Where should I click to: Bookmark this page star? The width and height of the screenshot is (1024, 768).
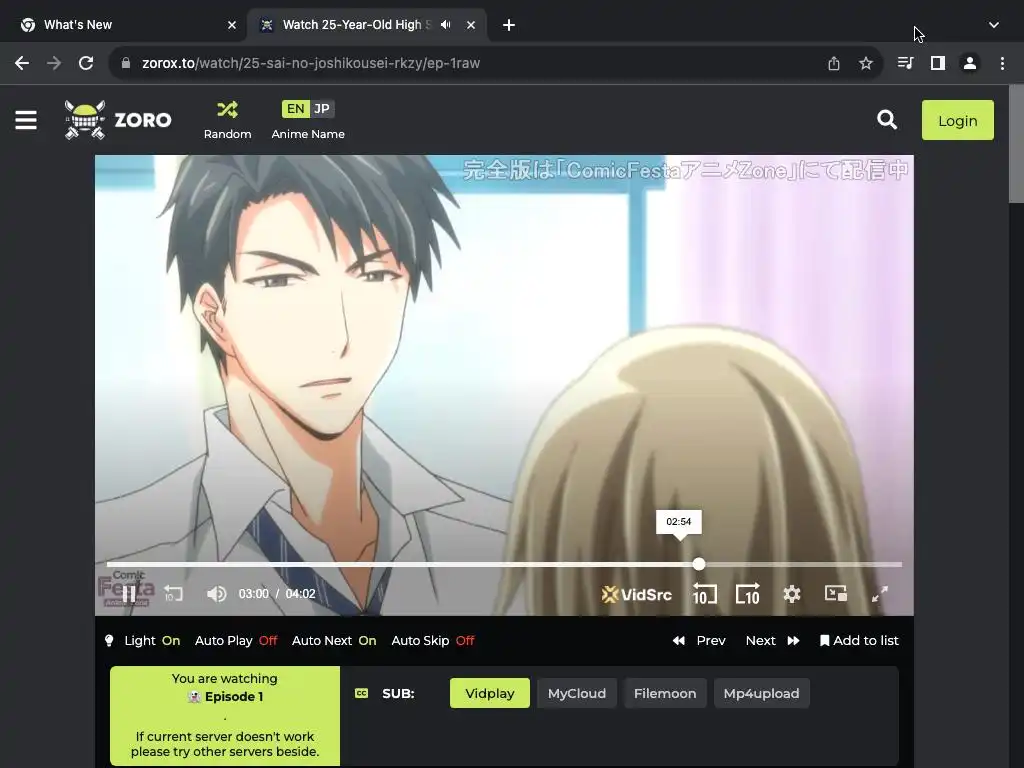tap(865, 63)
